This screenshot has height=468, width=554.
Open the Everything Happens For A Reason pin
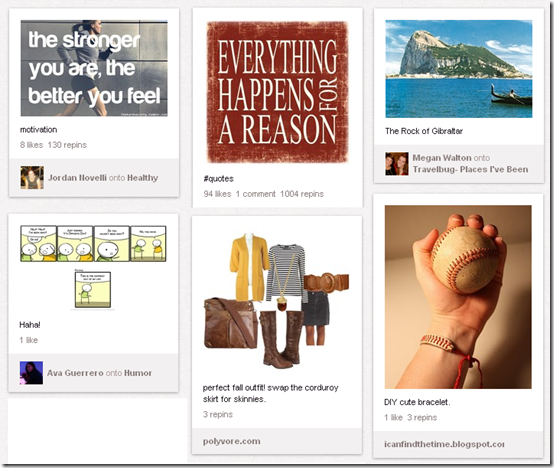pos(278,92)
